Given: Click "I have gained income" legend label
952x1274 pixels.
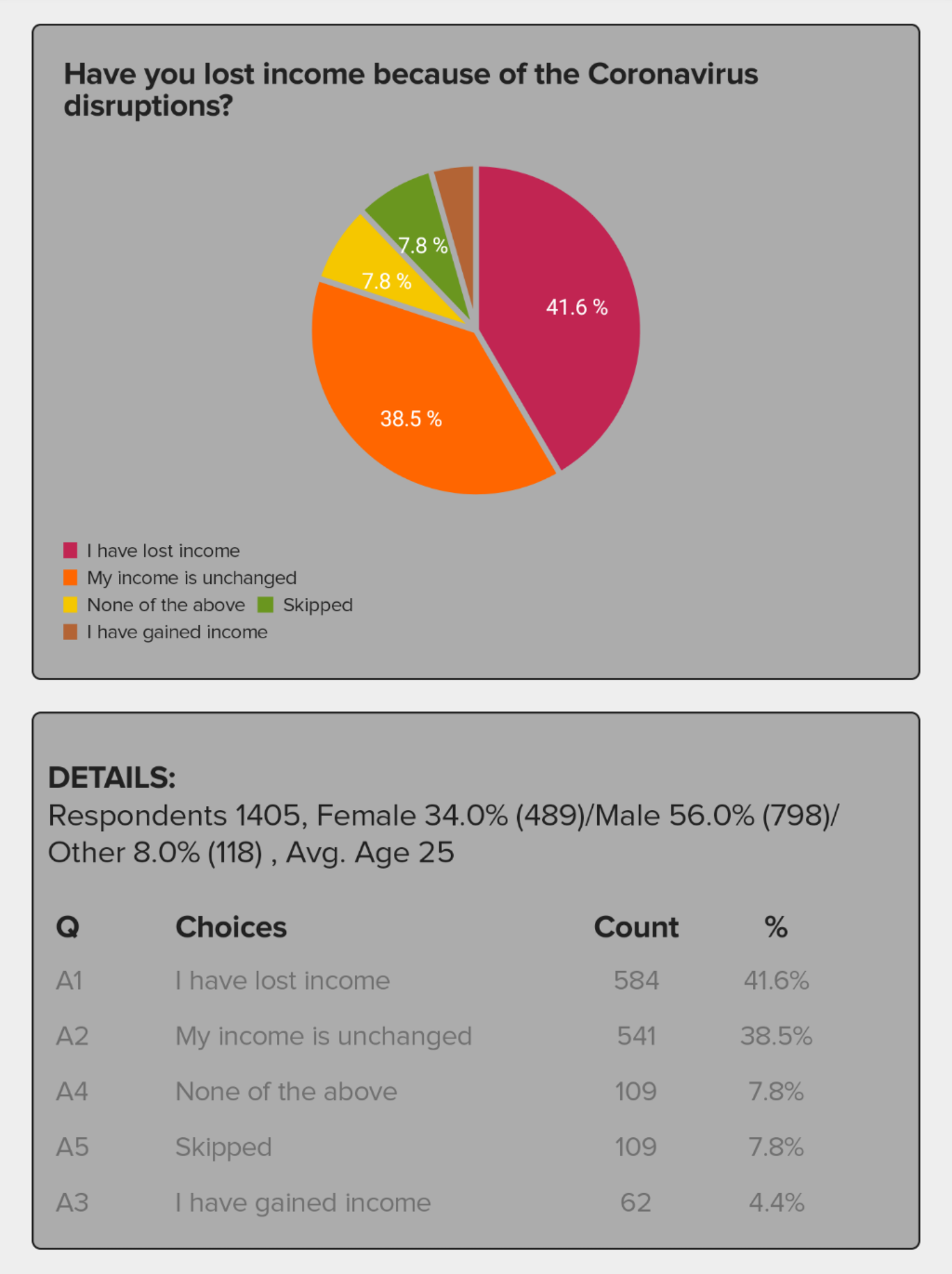Looking at the screenshot, I should coord(177,632).
